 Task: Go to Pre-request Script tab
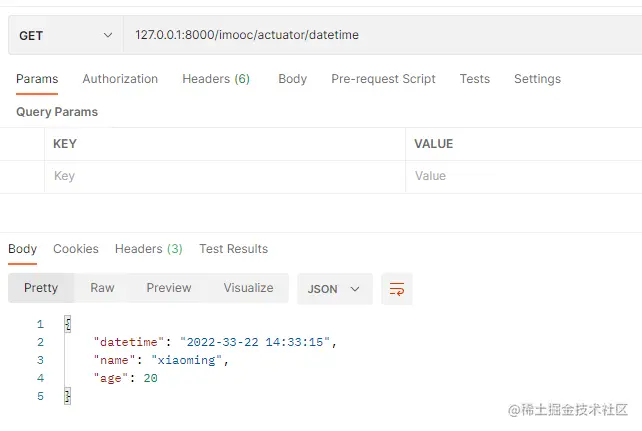(x=383, y=79)
